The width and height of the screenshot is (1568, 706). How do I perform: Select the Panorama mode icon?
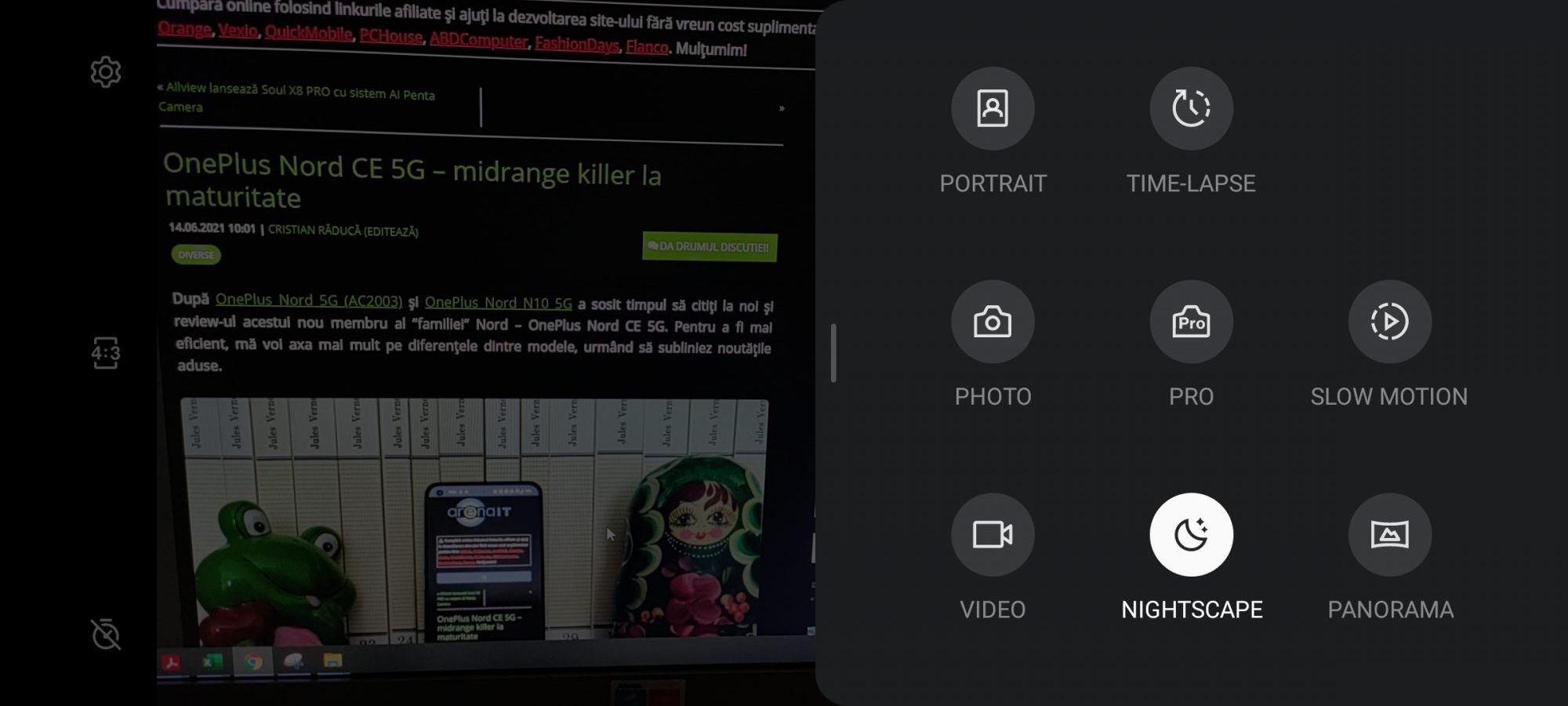coord(1389,534)
